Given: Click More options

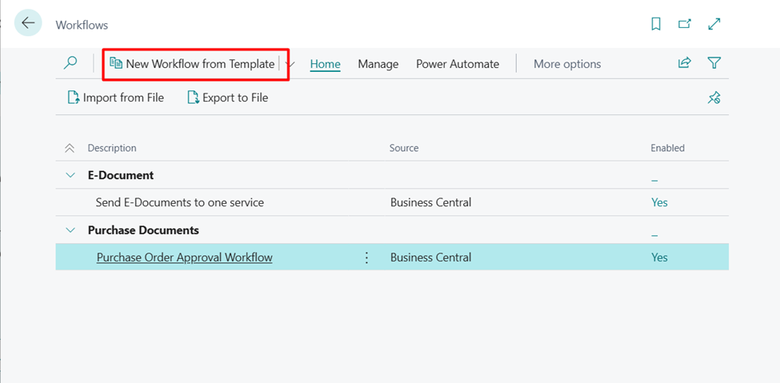Looking at the screenshot, I should (567, 64).
